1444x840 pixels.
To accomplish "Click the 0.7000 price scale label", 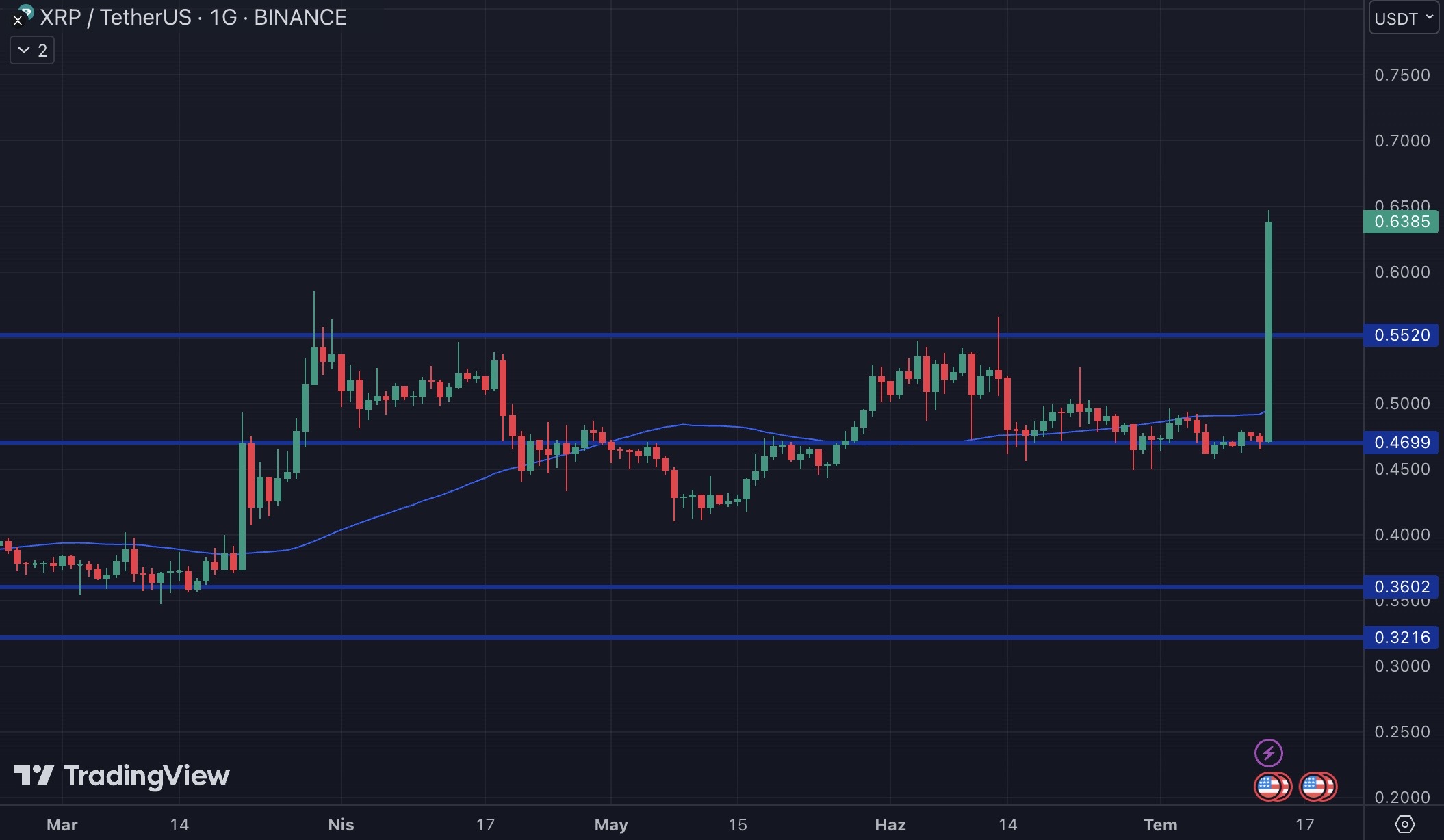I will click(x=1402, y=141).
